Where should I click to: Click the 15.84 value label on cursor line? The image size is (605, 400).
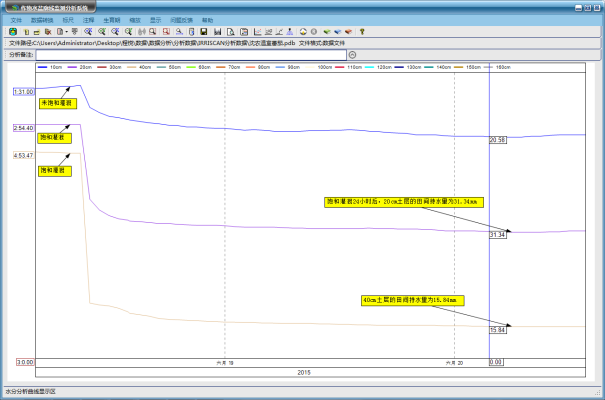[x=498, y=330]
